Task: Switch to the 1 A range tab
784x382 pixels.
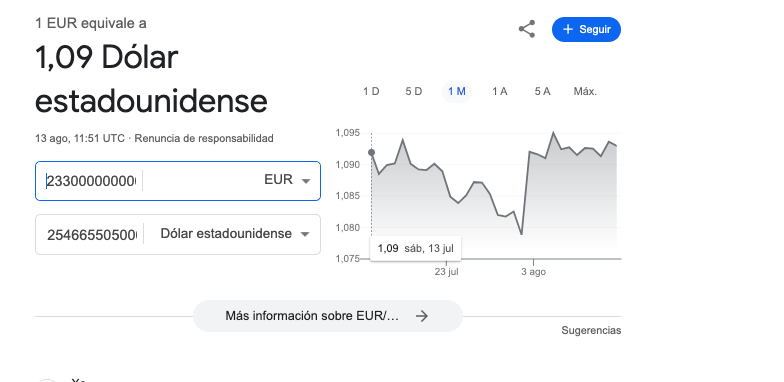Action: point(500,92)
